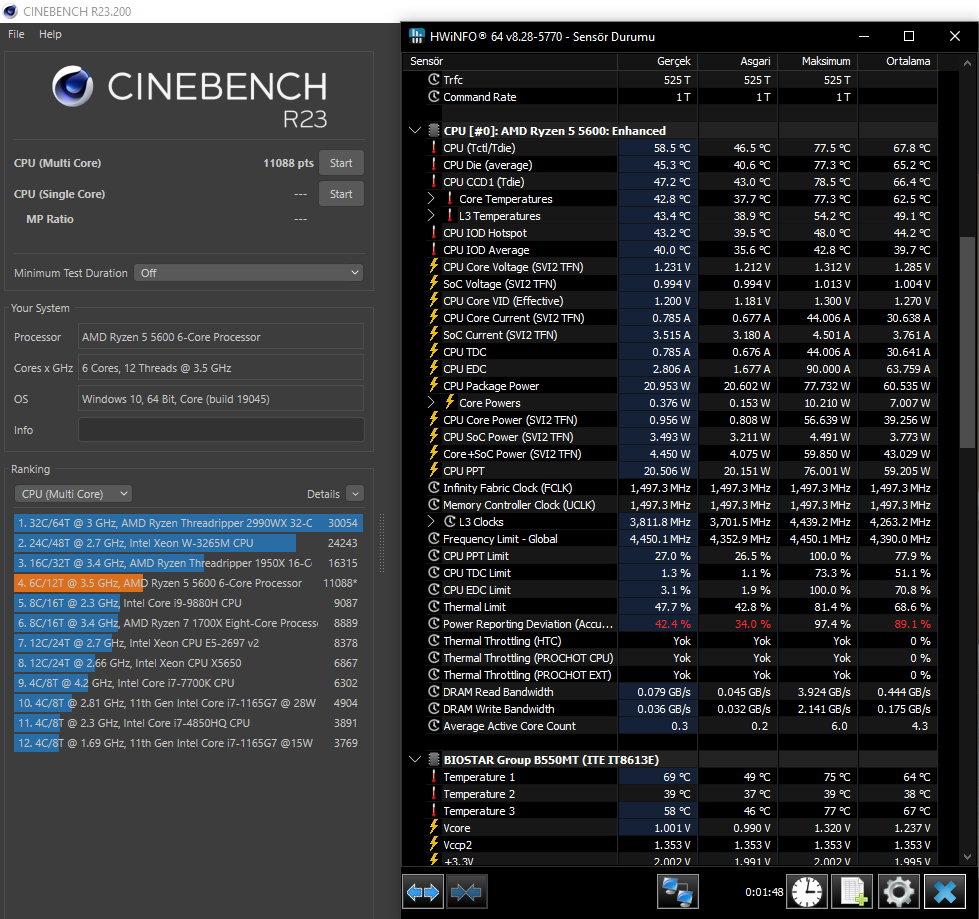Expand L3 Temperatures sub-tree
This screenshot has width=979, height=919.
(x=431, y=215)
